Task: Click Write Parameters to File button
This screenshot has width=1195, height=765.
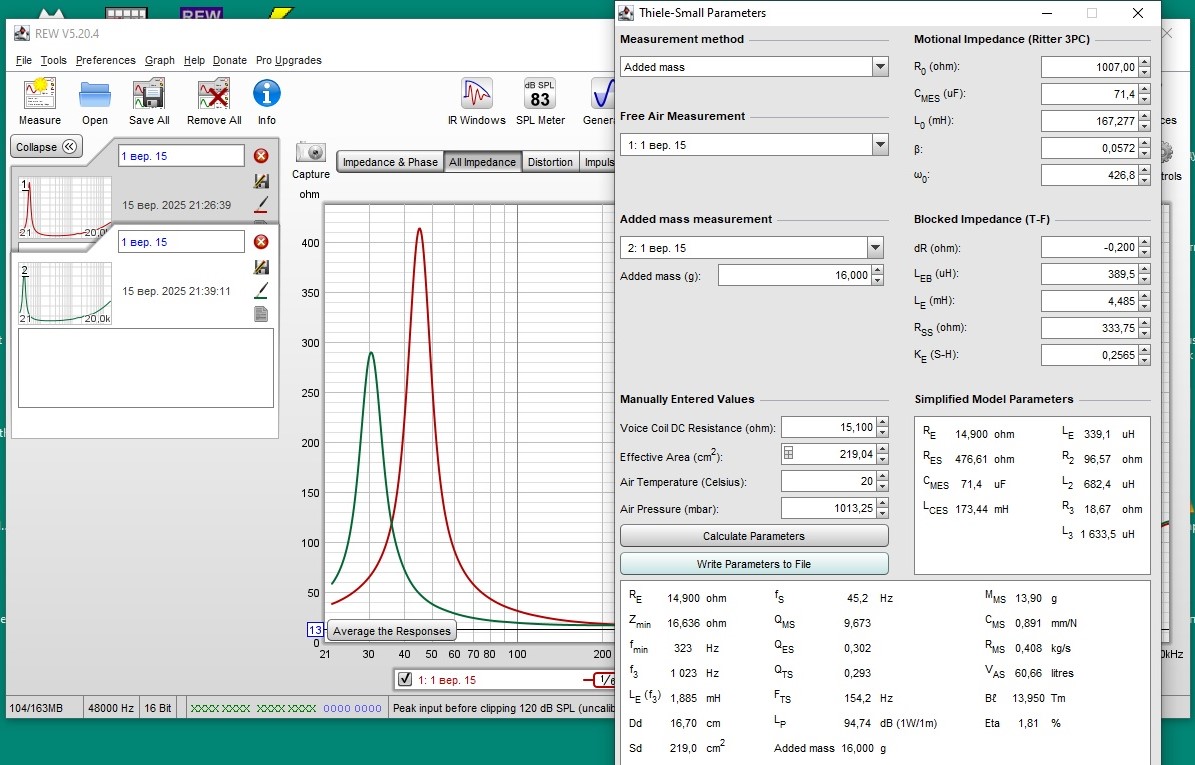Action: (754, 564)
